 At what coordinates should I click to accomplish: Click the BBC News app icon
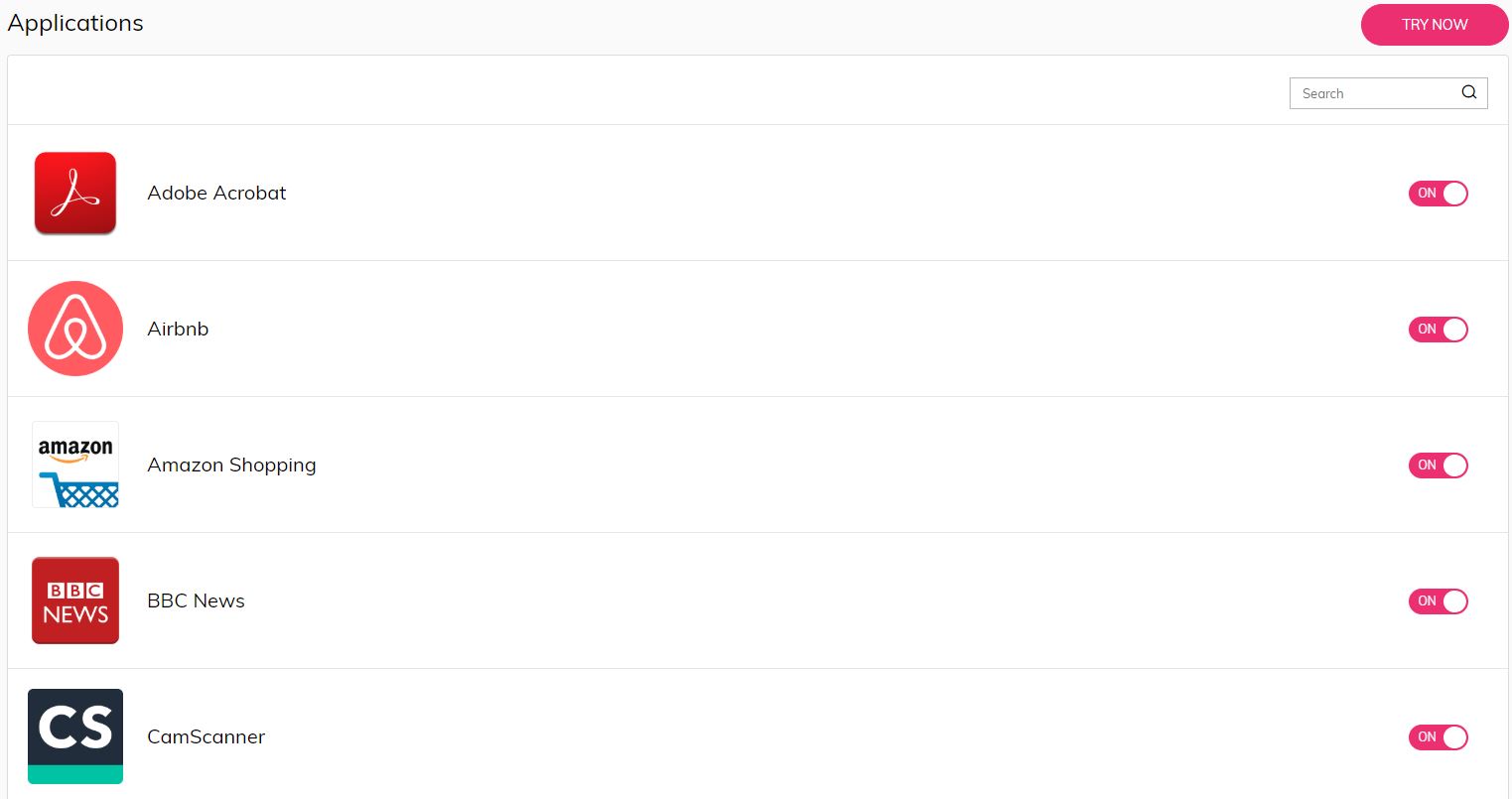tap(75, 600)
